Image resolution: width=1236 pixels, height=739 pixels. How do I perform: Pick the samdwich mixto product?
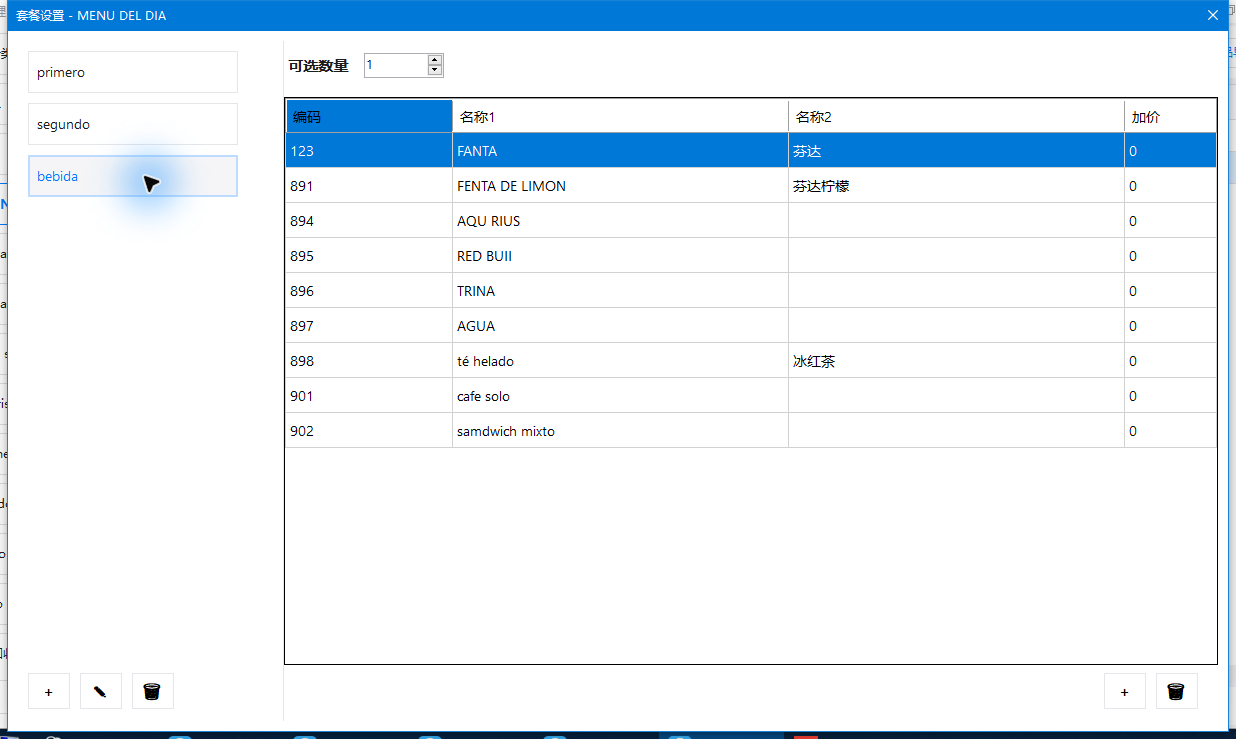tap(620, 431)
